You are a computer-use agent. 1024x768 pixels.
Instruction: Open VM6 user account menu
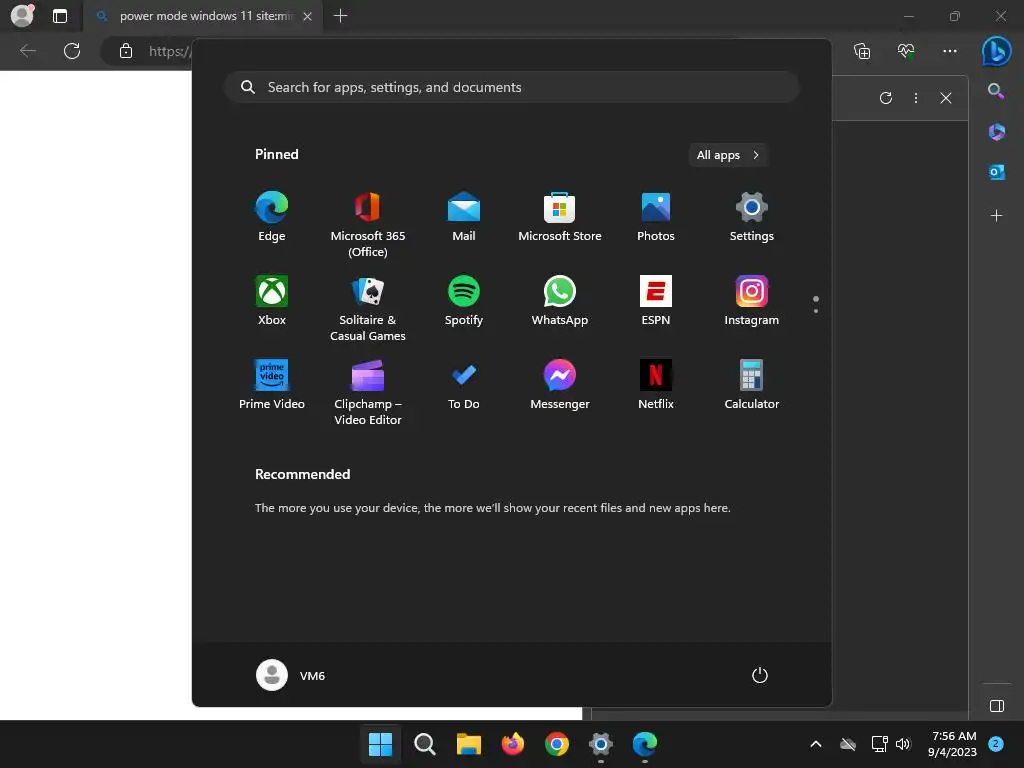[291, 675]
